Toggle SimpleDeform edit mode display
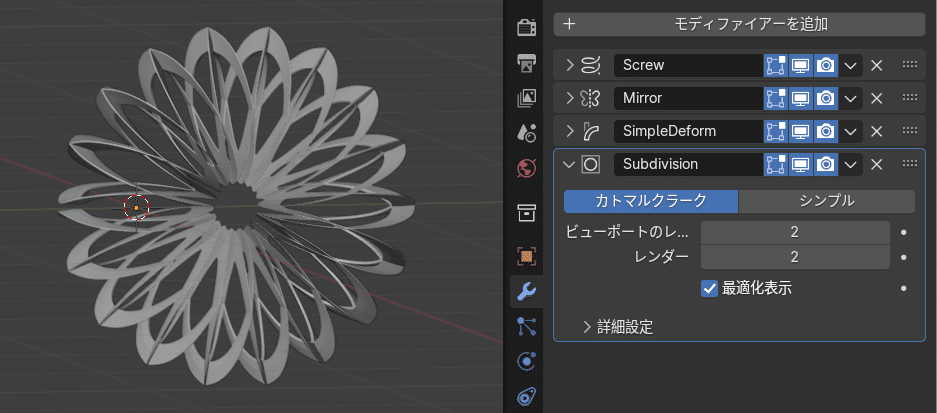Screen dimensions: 937x413 [x=776, y=131]
